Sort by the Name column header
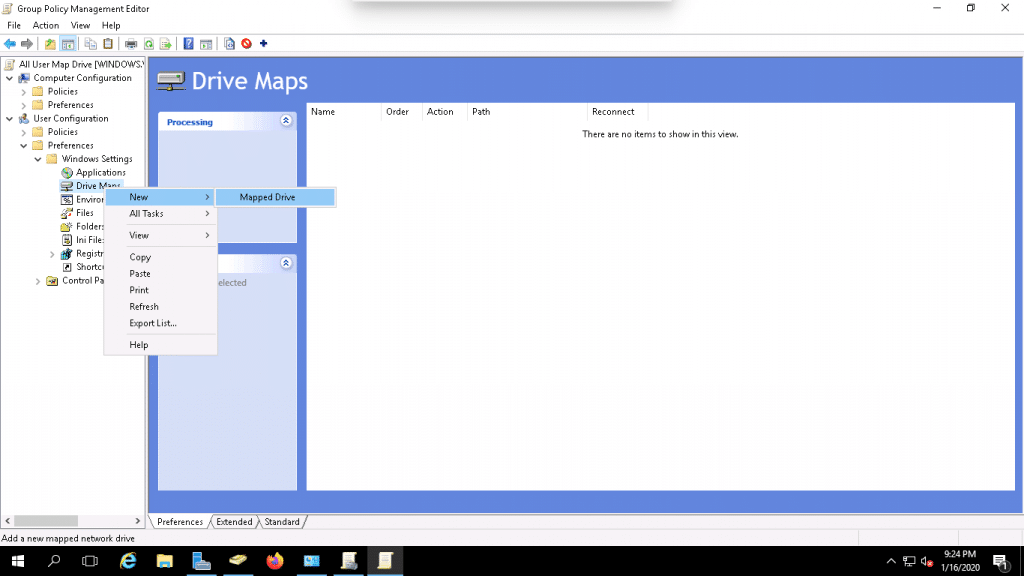The image size is (1024, 576). (x=344, y=112)
